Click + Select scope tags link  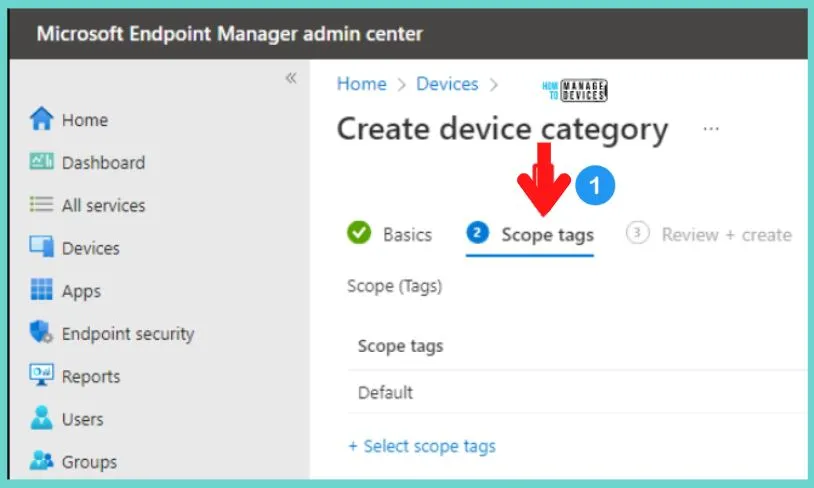(x=422, y=446)
